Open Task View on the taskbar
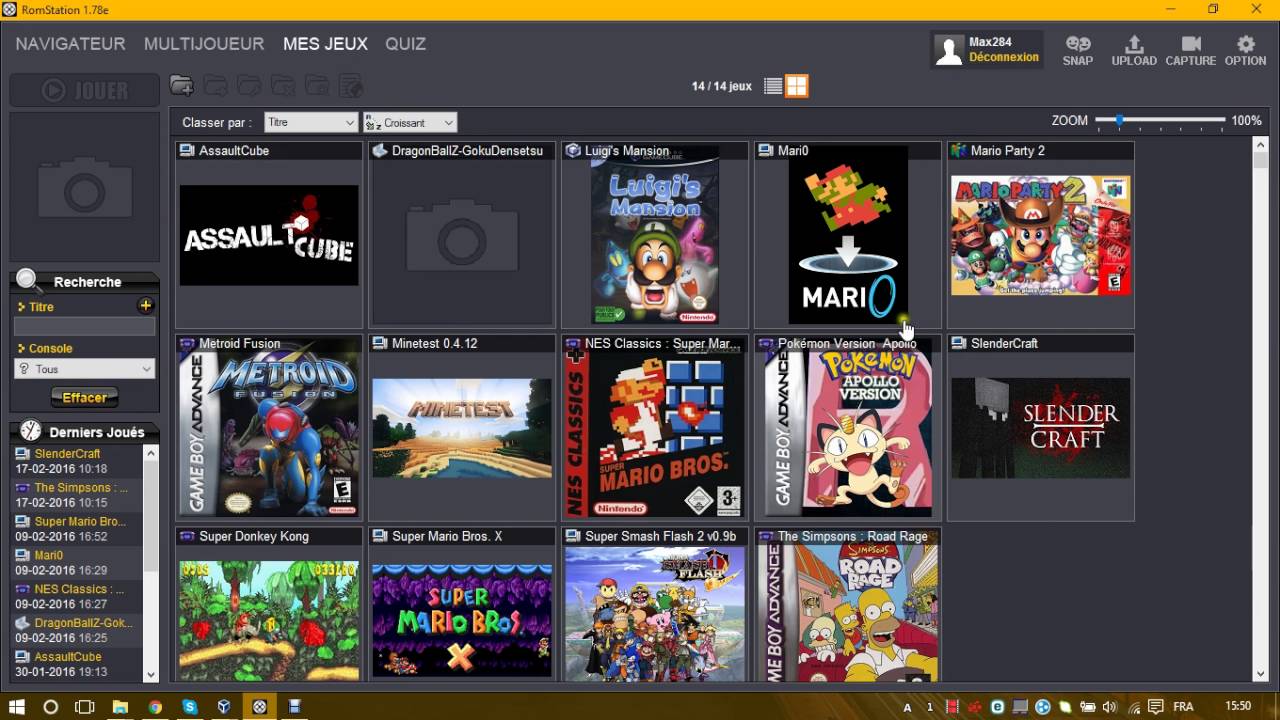 tap(85, 707)
